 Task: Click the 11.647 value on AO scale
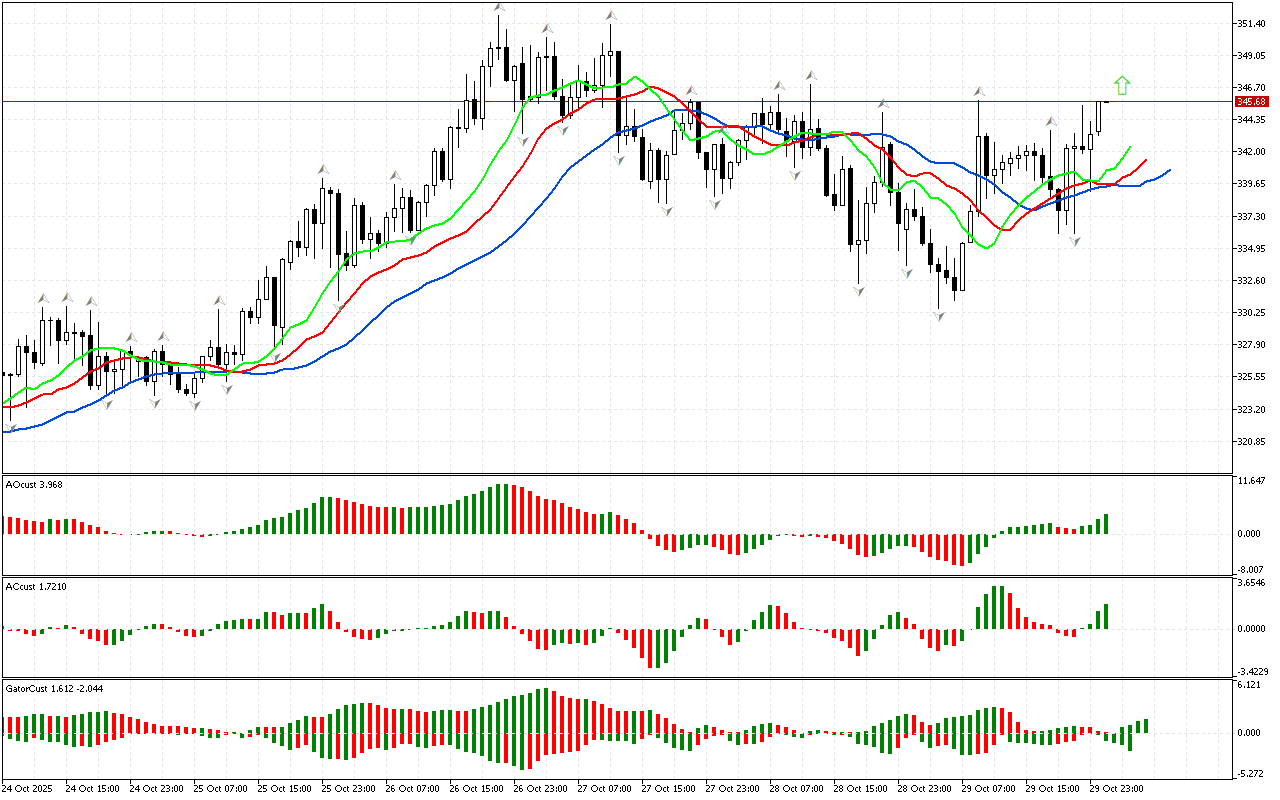pyautogui.click(x=1251, y=482)
